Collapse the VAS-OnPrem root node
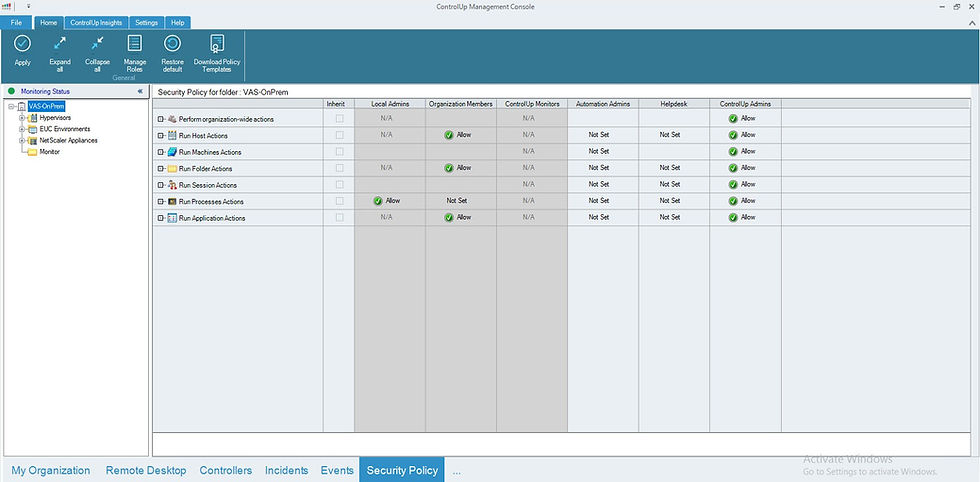The image size is (980, 482). (x=11, y=106)
